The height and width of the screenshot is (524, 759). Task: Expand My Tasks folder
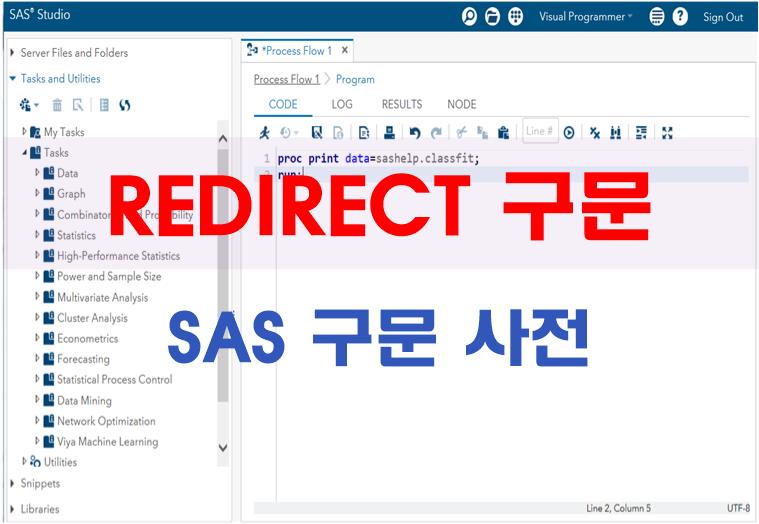(24, 131)
